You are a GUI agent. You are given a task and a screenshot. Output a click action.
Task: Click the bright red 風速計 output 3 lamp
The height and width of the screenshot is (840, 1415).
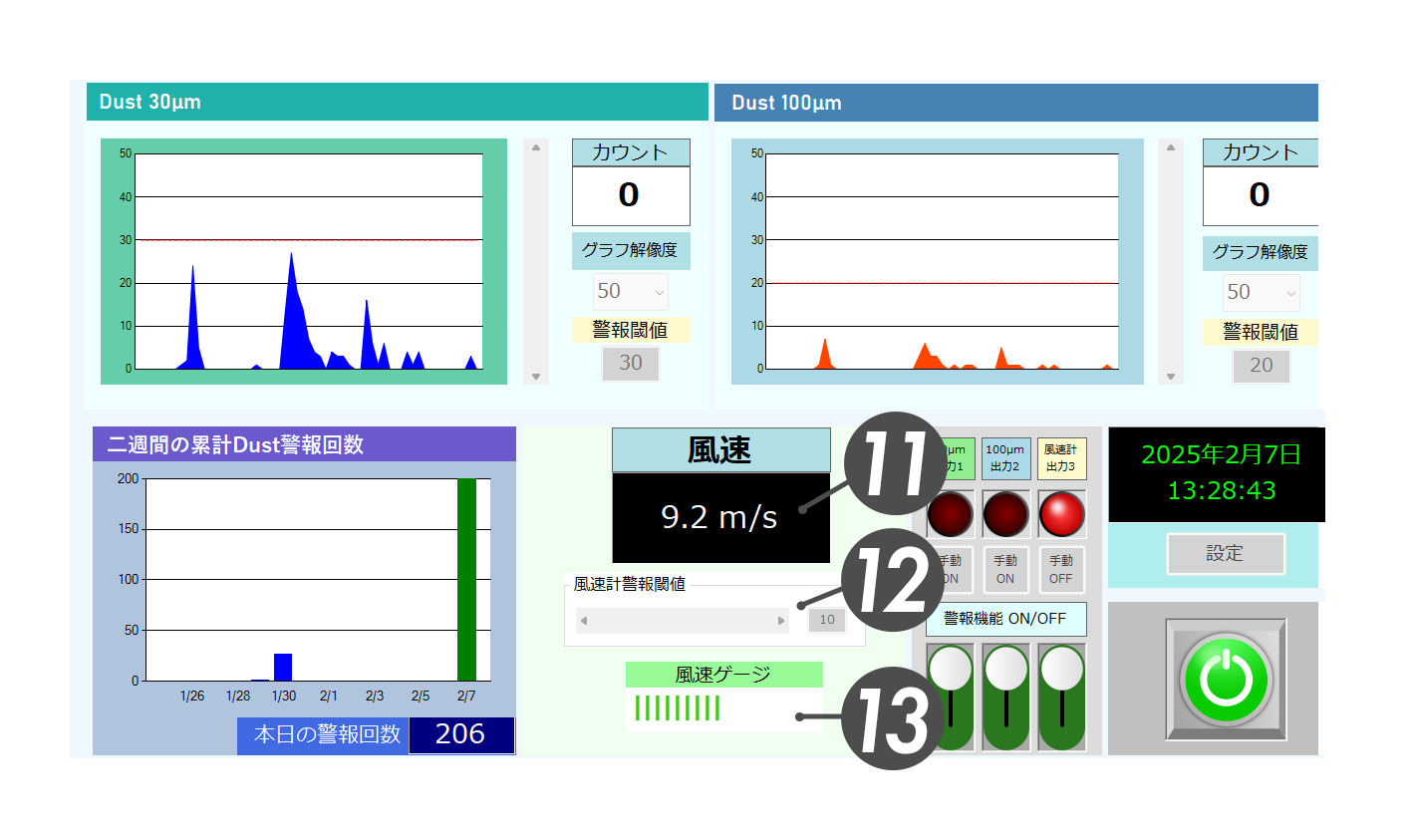coord(1061,514)
